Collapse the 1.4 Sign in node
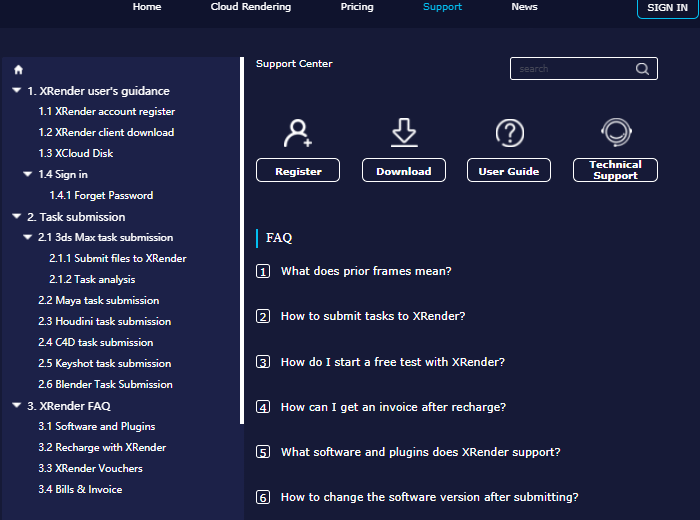The width and height of the screenshot is (700, 520). pos(28,175)
